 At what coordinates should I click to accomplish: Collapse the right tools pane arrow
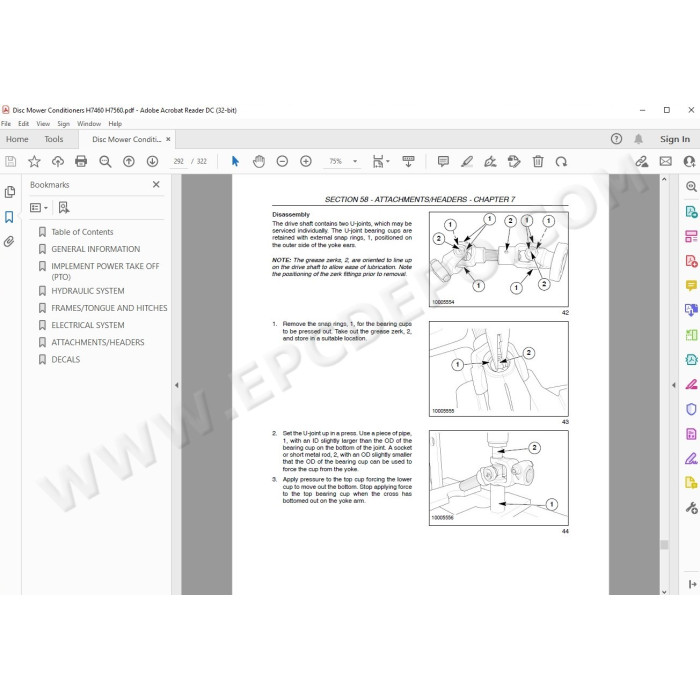coord(674,385)
